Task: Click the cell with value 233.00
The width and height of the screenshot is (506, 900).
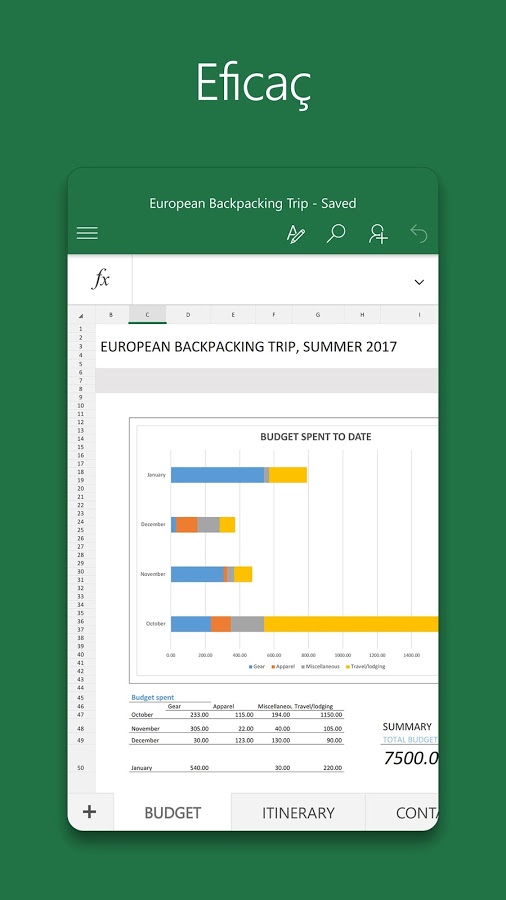Action: pyautogui.click(x=199, y=715)
